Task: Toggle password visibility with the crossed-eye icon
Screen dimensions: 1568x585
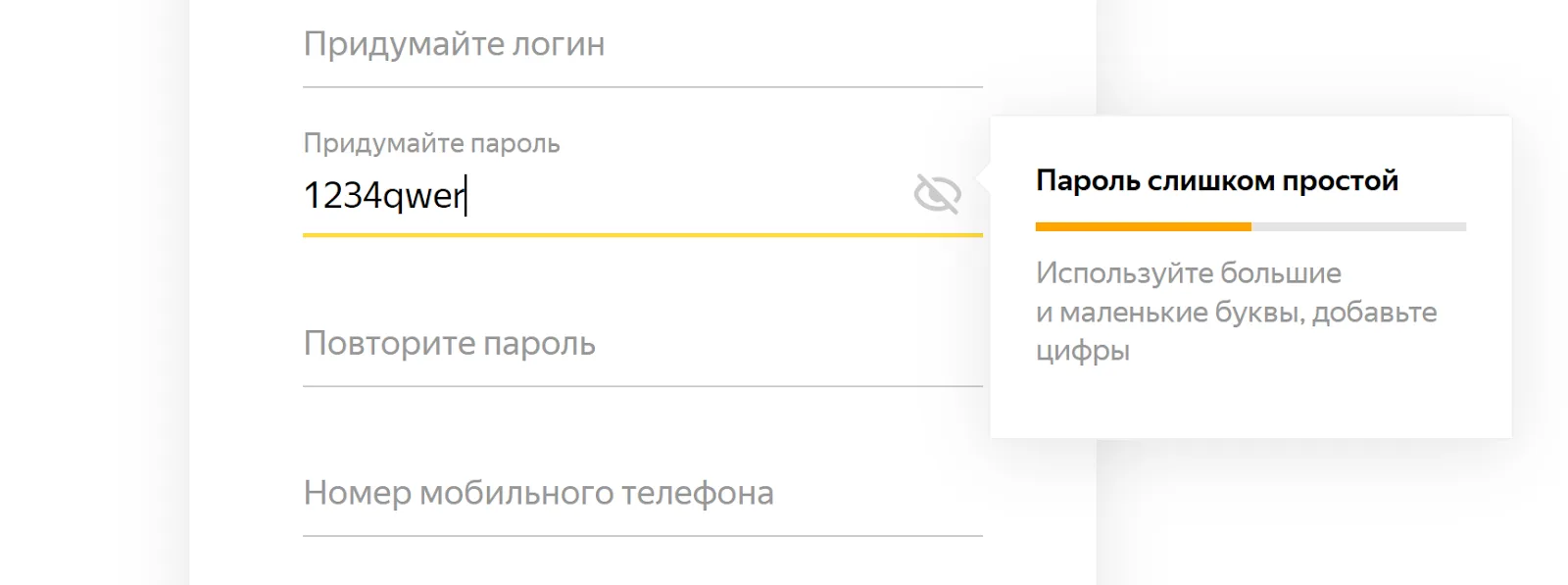Action: tap(937, 193)
